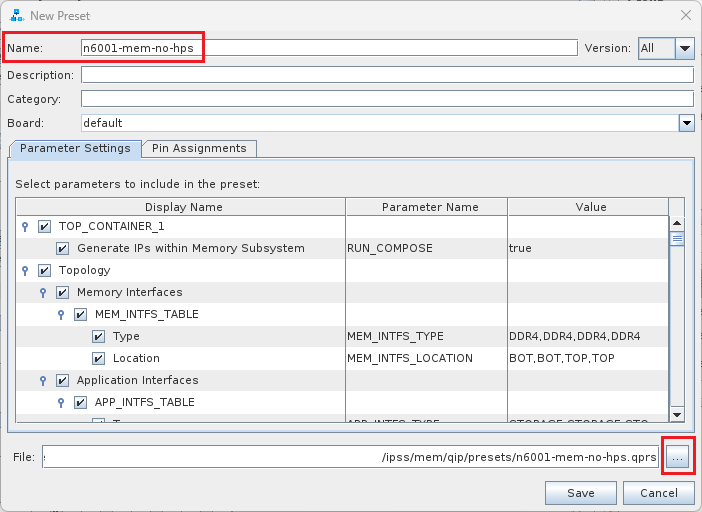Collapse the TOP_CONTAINER_1 tree node handle
The image size is (702, 512).
[x=25, y=226]
